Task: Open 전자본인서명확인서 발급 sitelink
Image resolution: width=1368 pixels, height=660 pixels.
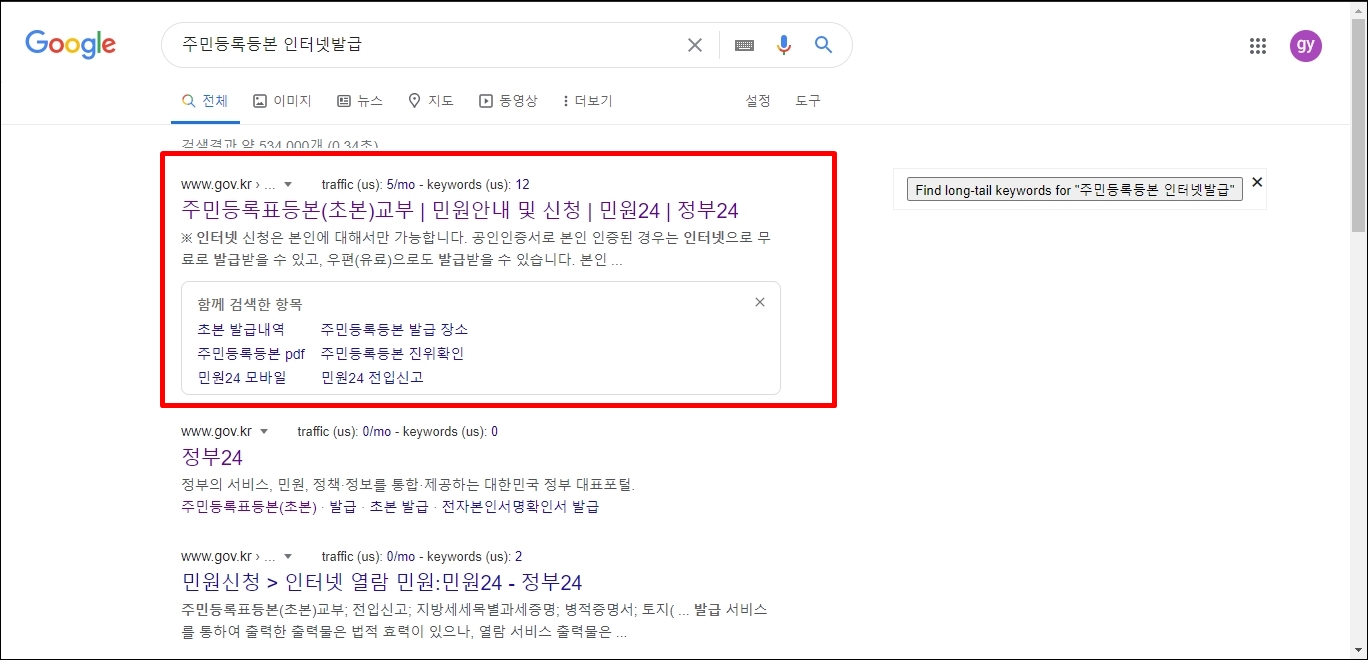Action: click(x=520, y=507)
